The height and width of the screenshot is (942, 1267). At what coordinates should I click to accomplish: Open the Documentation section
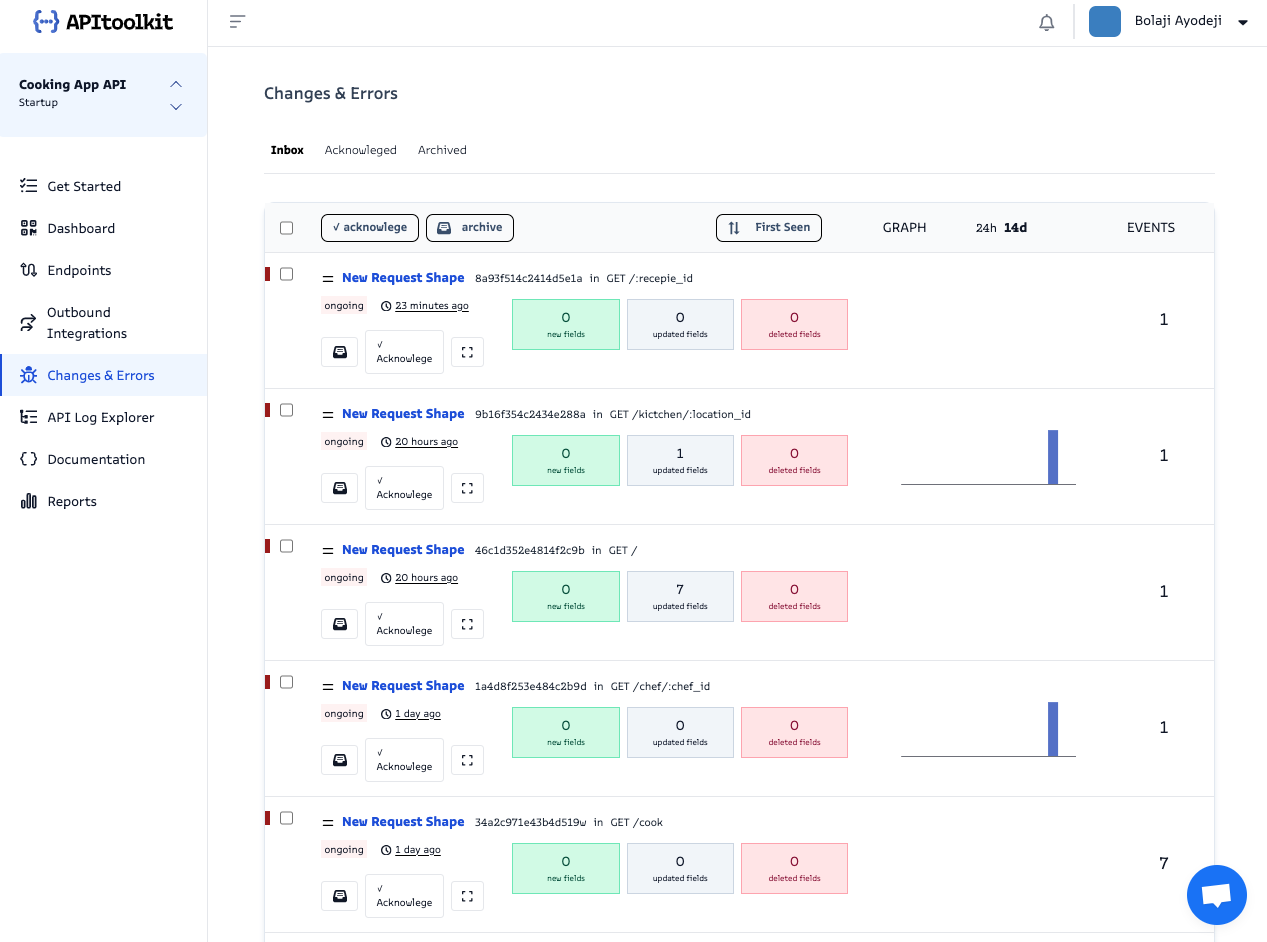coord(95,459)
